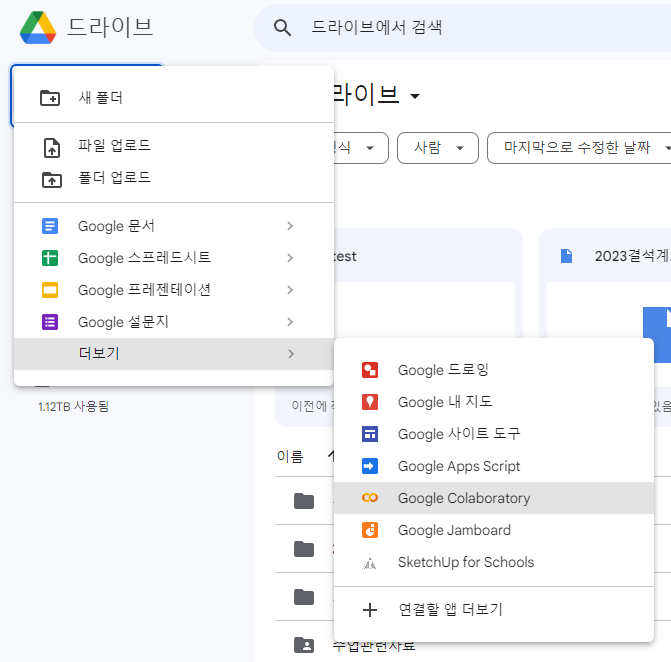
Task: Click the Google Drive logo
Action: click(38, 27)
